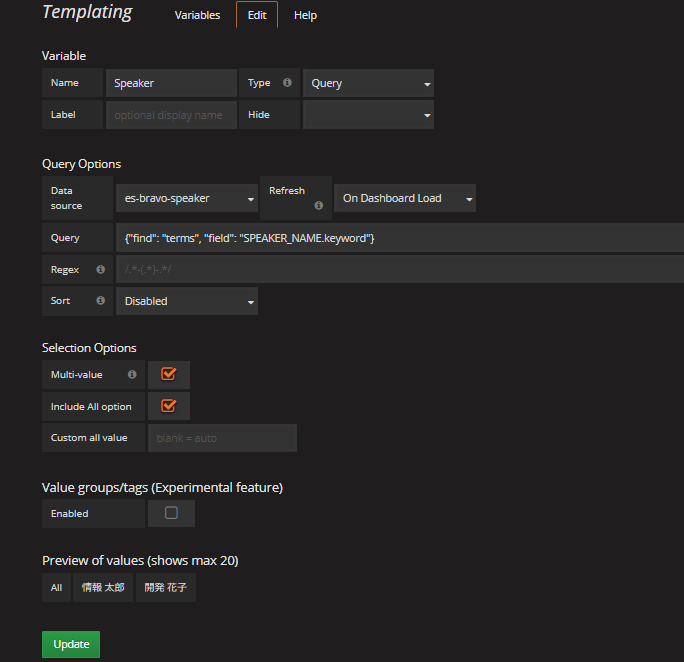Image resolution: width=684 pixels, height=662 pixels.
Task: Uncheck the Multi-value checkbox
Action: coord(169,374)
